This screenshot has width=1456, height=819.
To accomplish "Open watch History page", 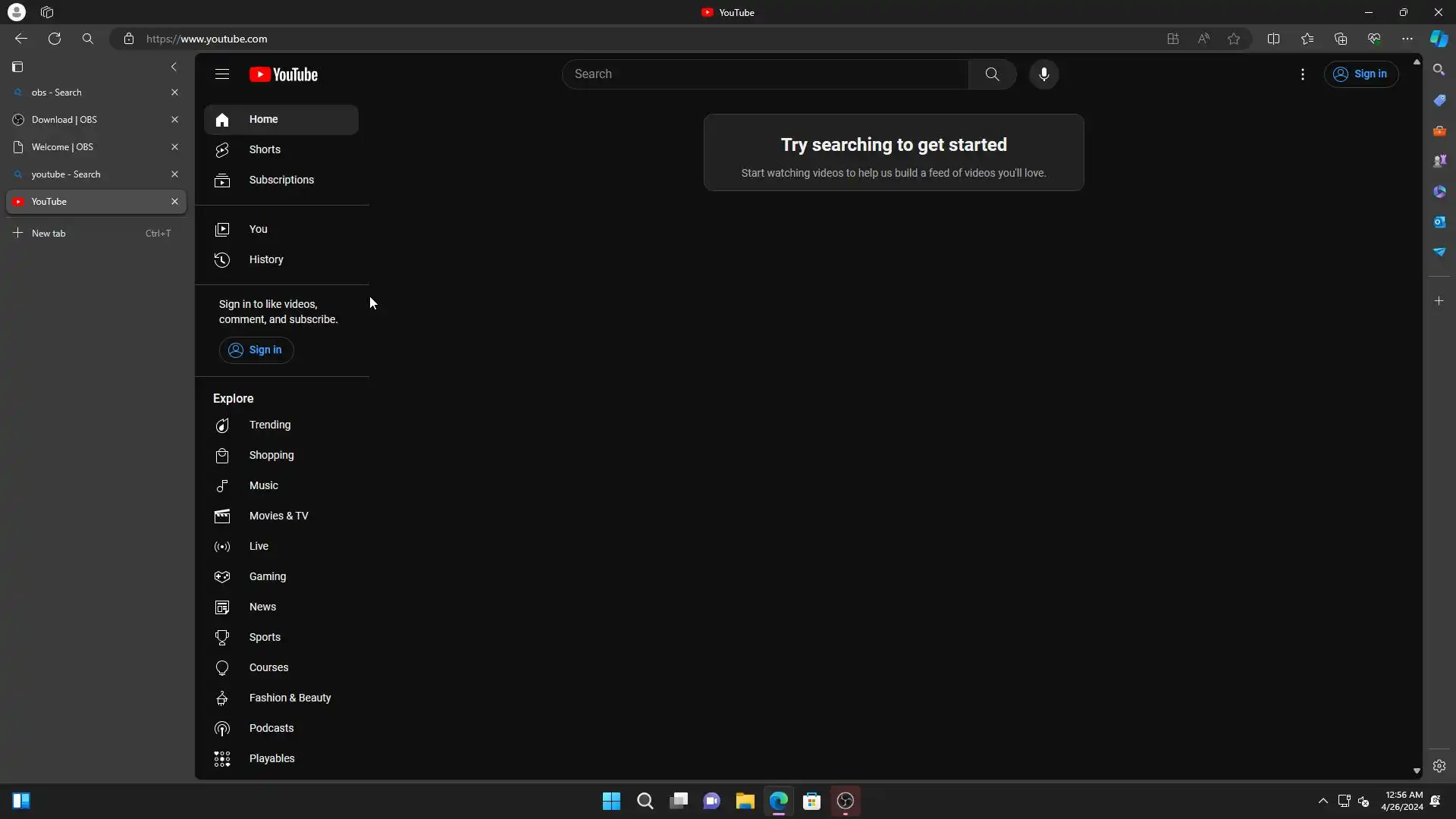I will 265,259.
